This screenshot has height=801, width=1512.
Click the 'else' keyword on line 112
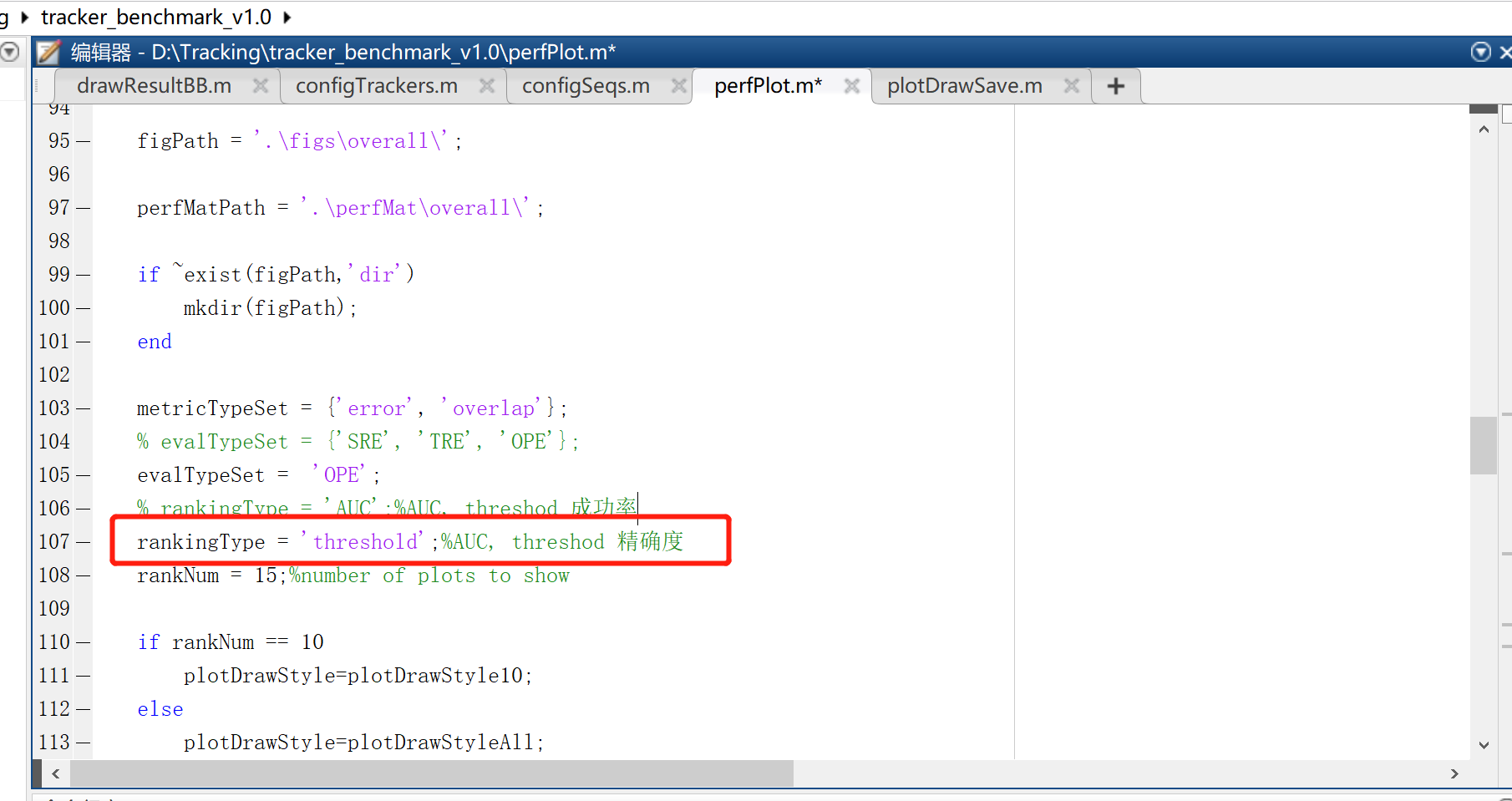(160, 709)
